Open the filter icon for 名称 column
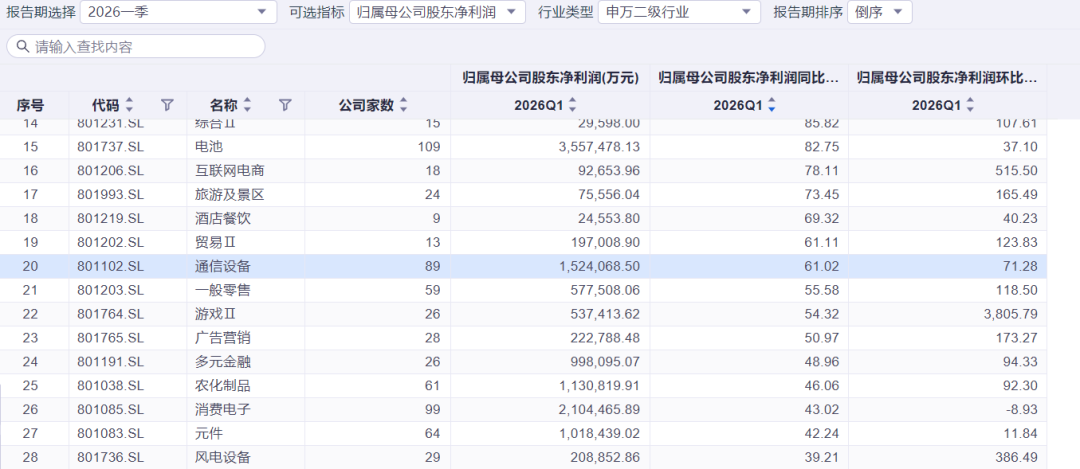 point(285,105)
